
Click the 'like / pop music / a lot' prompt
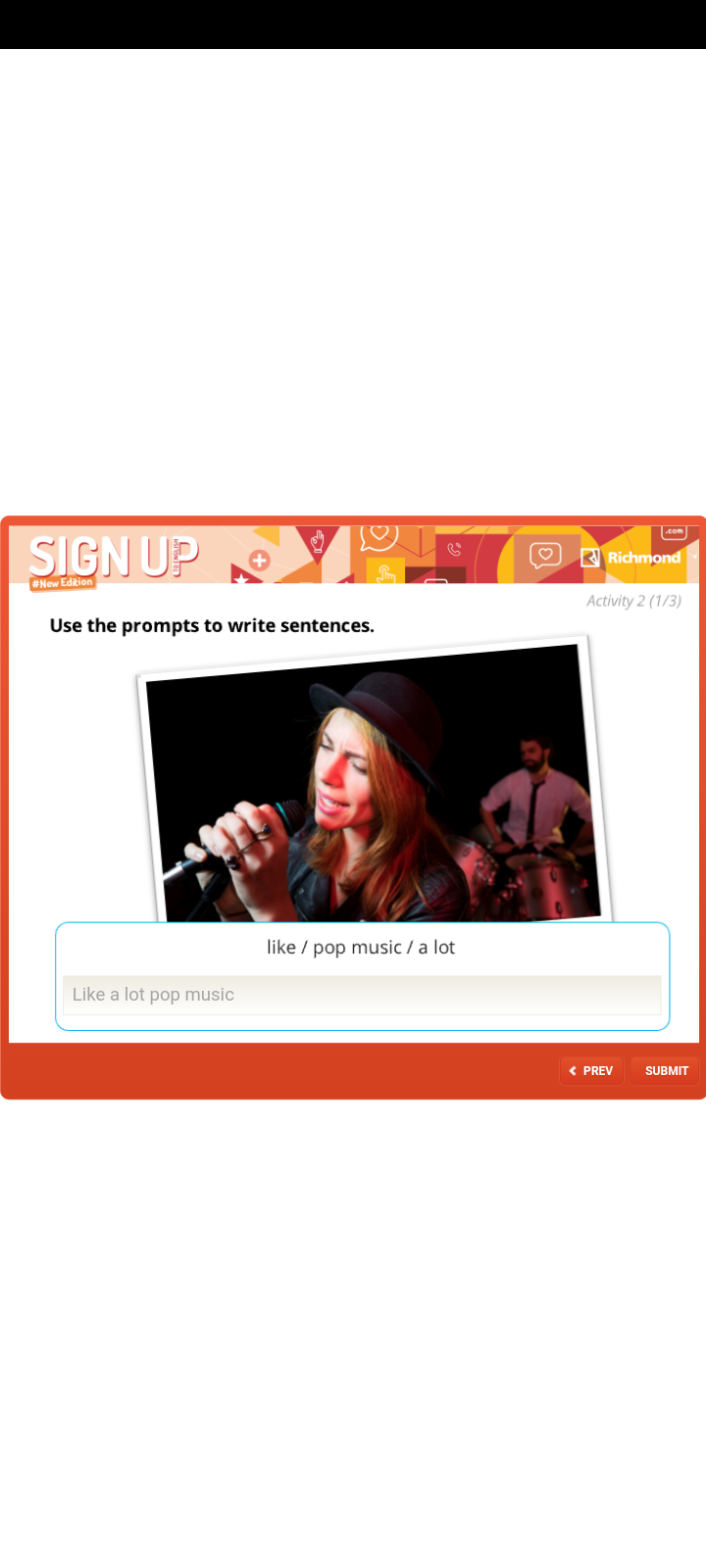click(x=361, y=948)
